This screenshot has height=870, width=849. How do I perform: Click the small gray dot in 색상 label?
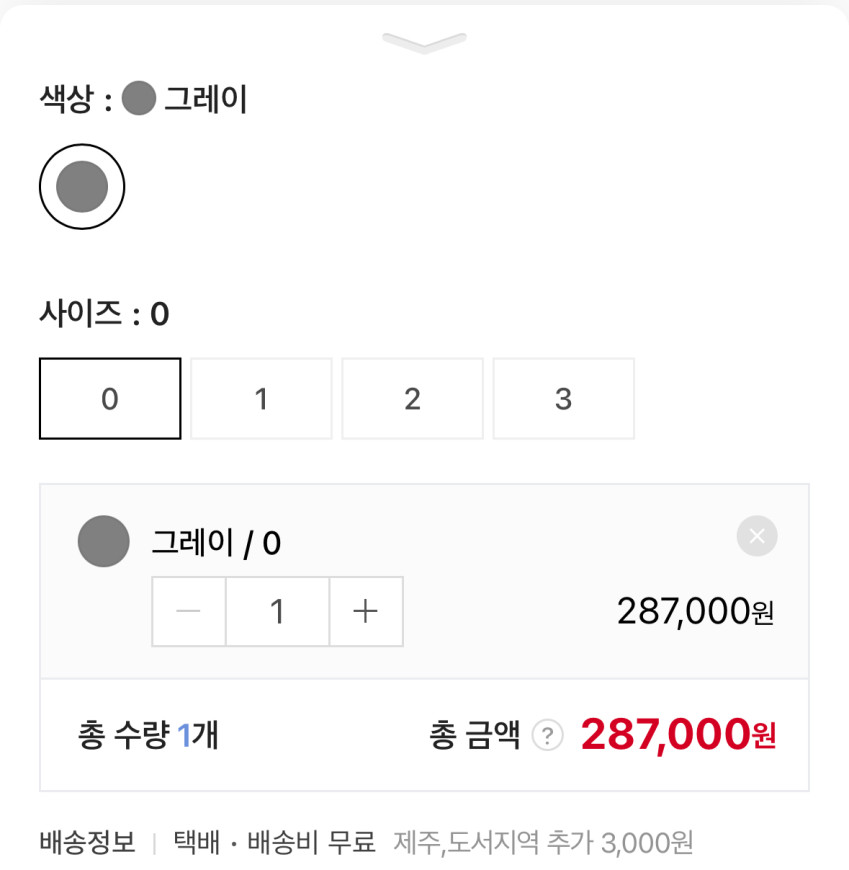tap(139, 99)
